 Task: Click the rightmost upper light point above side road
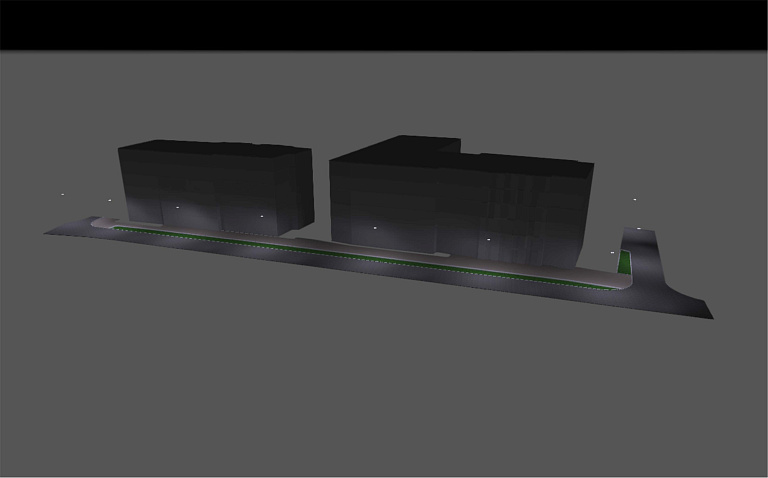pyautogui.click(x=635, y=200)
